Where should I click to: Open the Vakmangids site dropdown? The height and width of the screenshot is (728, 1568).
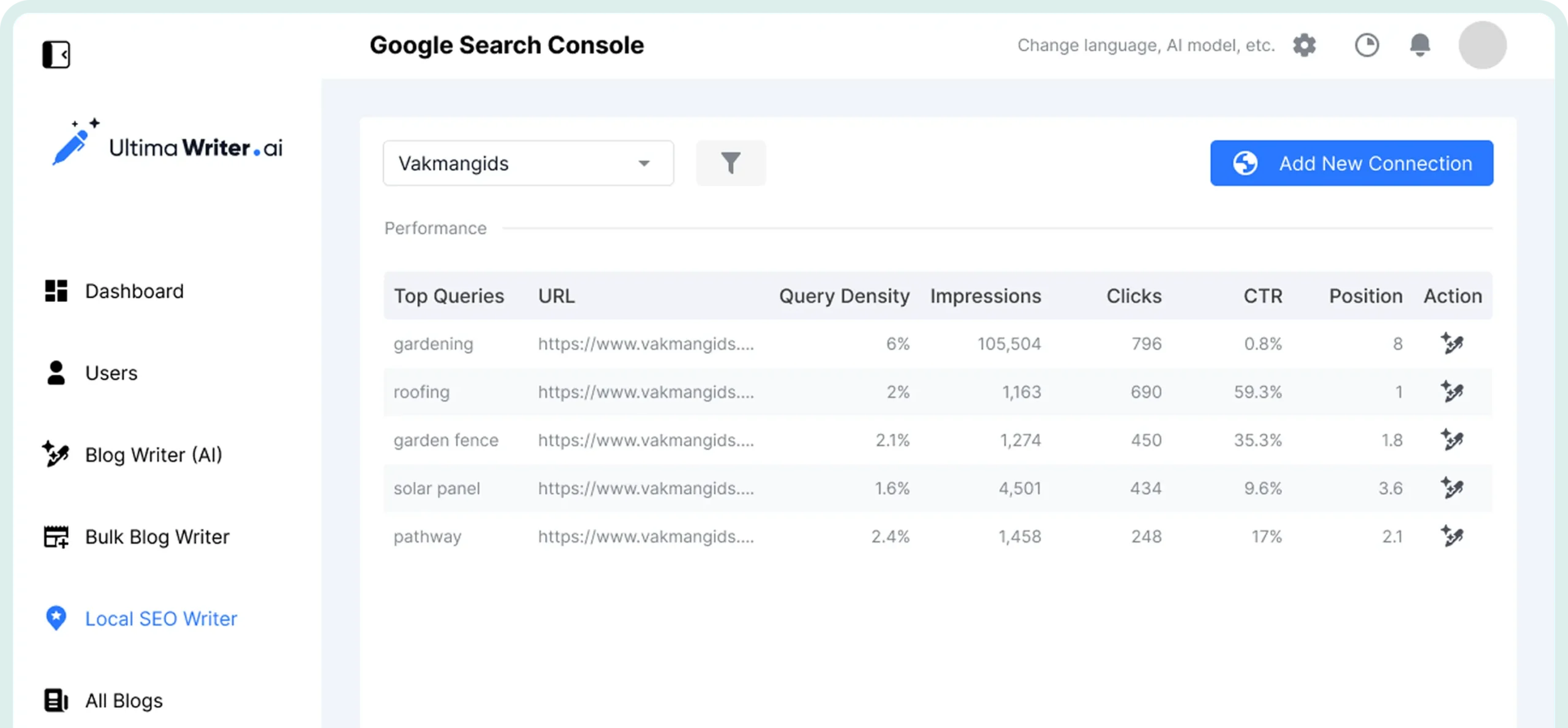click(x=528, y=163)
